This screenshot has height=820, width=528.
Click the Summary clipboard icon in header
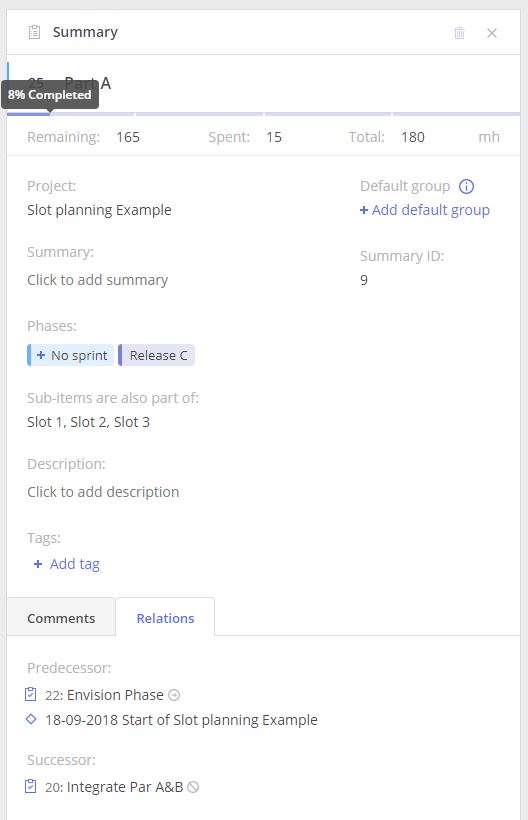(x=34, y=32)
